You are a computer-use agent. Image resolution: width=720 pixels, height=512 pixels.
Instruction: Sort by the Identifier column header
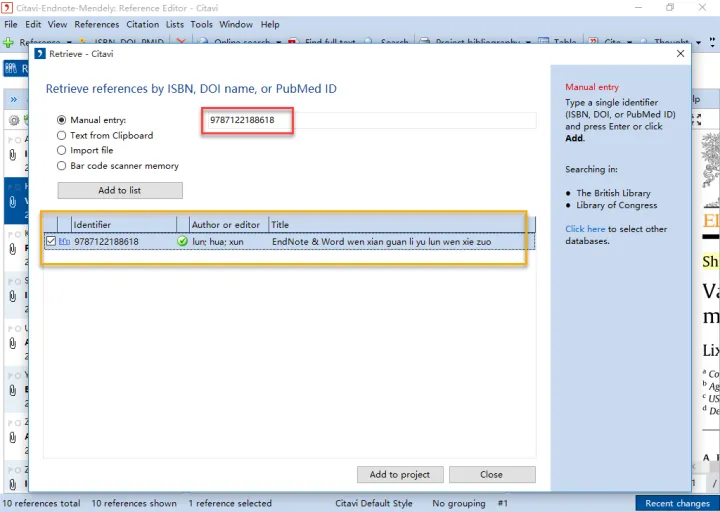[x=124, y=225]
